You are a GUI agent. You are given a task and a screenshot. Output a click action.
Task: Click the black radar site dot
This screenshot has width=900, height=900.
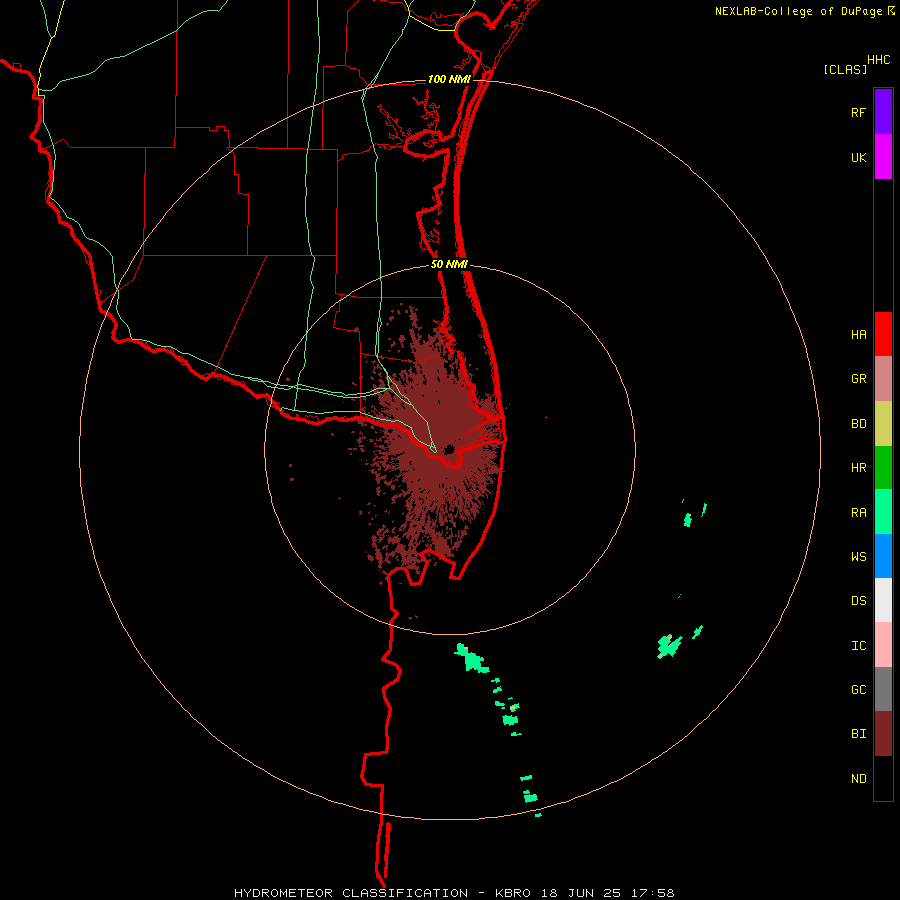[x=449, y=449]
